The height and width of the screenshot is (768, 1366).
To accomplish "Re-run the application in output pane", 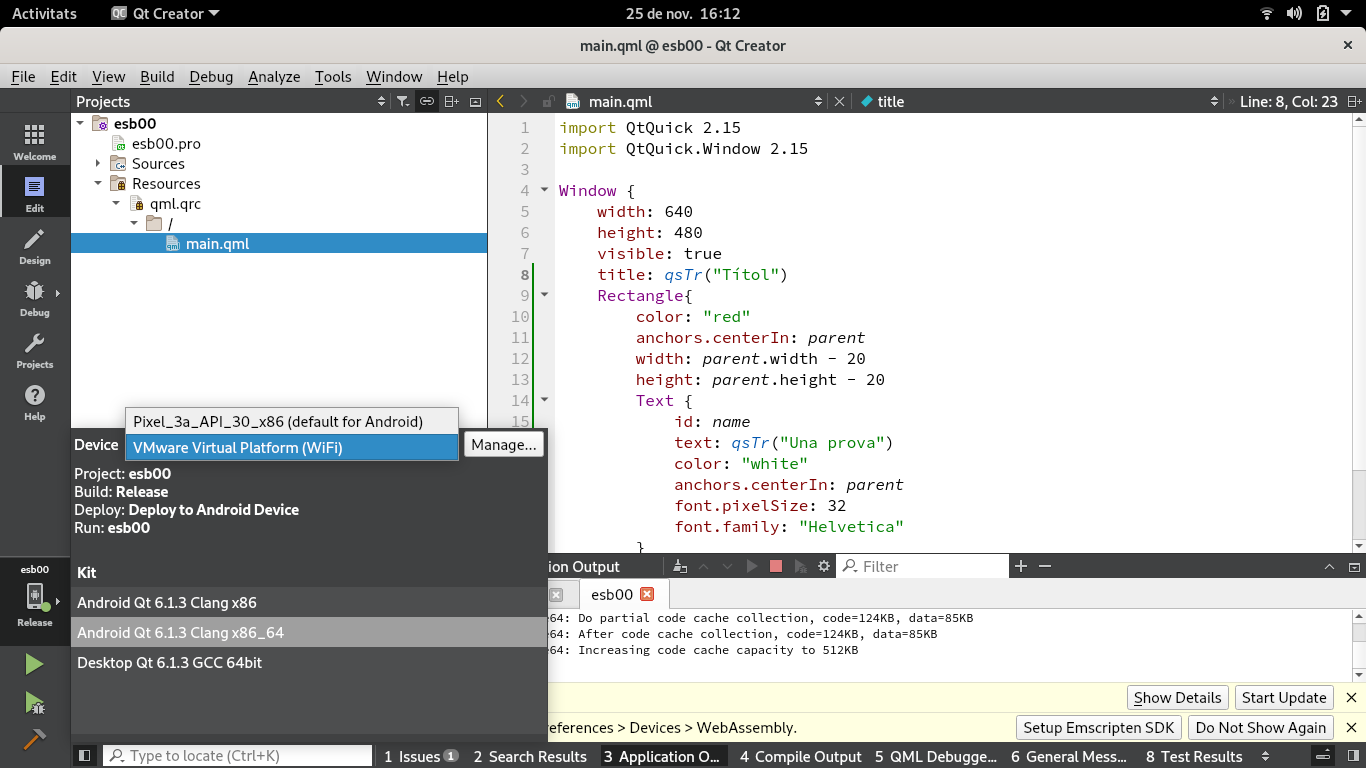I will [x=752, y=566].
